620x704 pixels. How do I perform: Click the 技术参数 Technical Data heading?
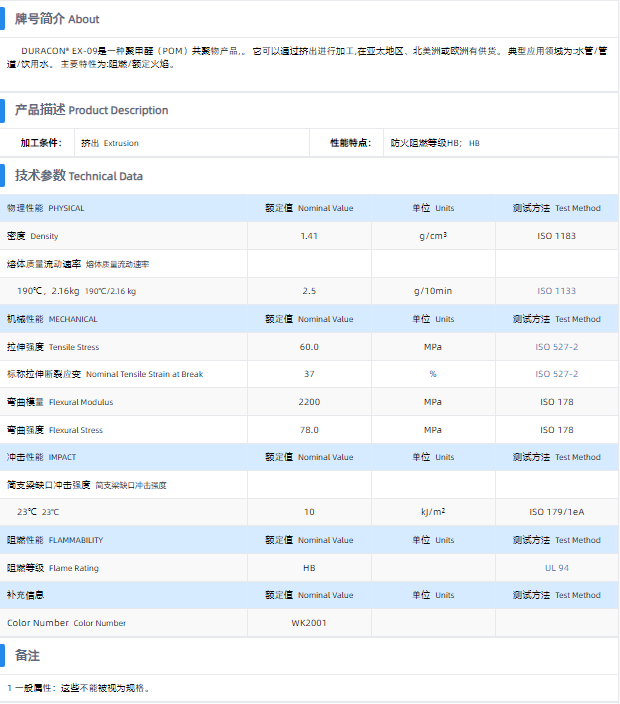point(78,176)
